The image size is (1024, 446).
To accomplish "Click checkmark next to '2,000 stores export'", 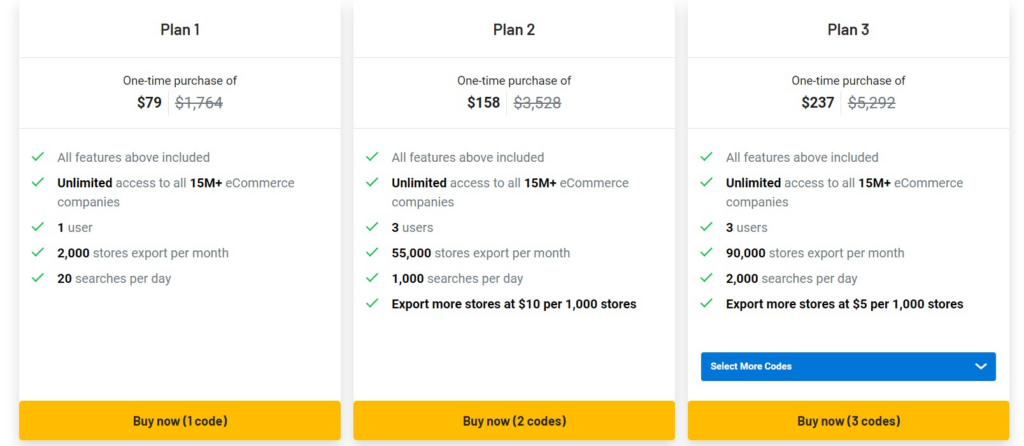I will pos(38,253).
